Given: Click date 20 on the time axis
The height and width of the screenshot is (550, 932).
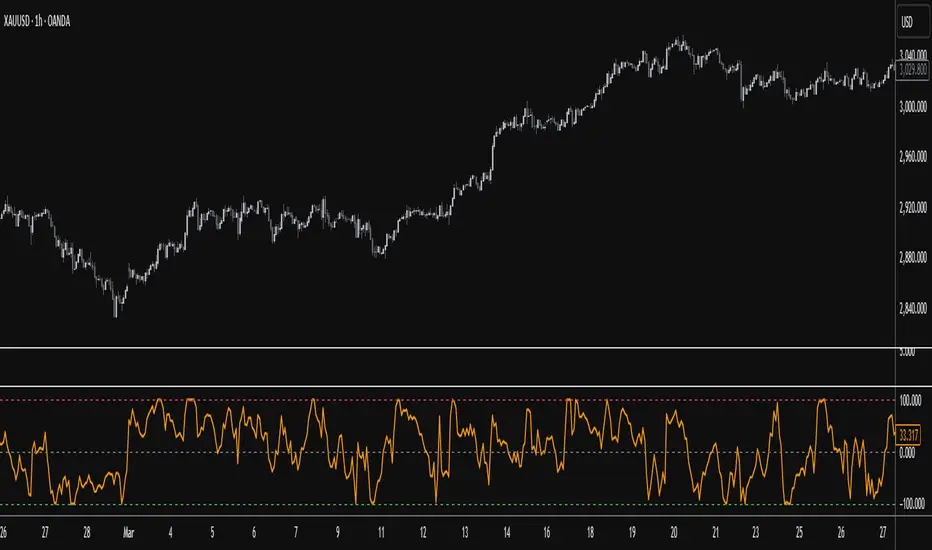Looking at the screenshot, I should pyautogui.click(x=673, y=533).
